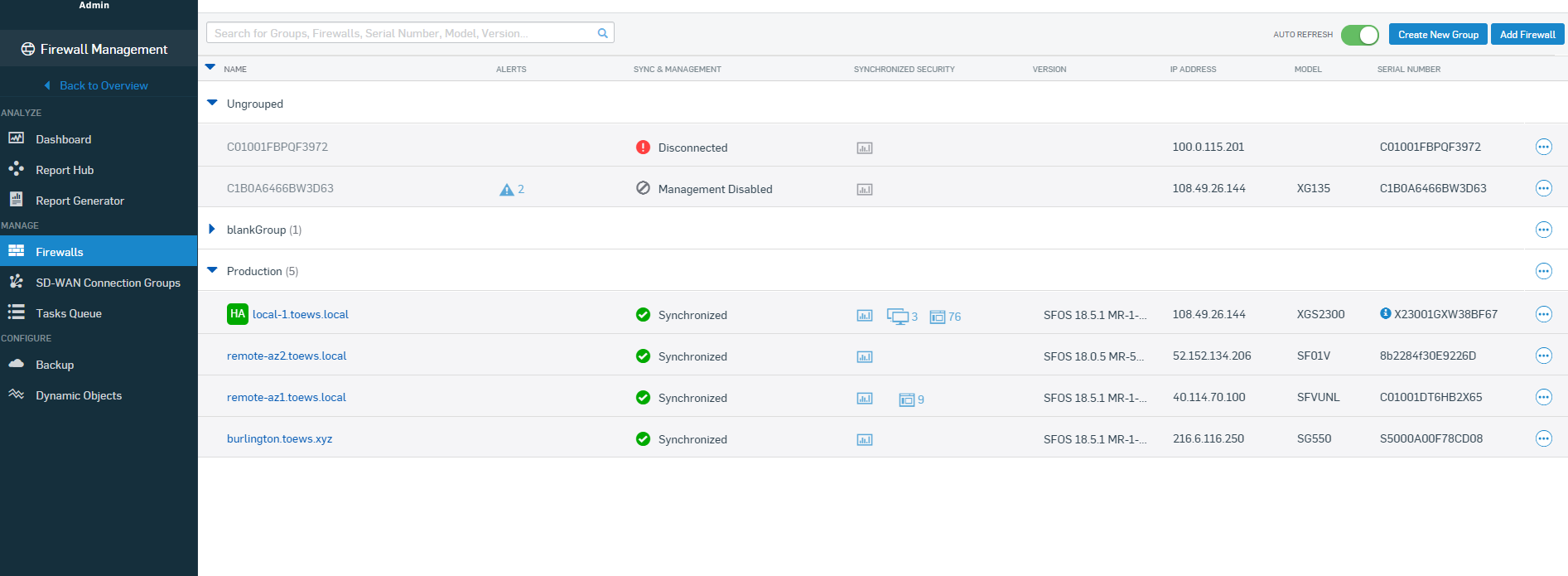Click the apps icon showing 76
Viewport: 1568px width, 576px height.
click(938, 317)
